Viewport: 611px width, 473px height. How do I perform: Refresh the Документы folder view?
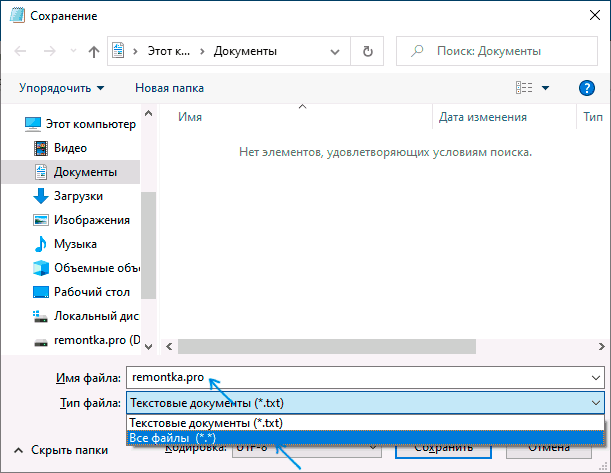click(367, 51)
